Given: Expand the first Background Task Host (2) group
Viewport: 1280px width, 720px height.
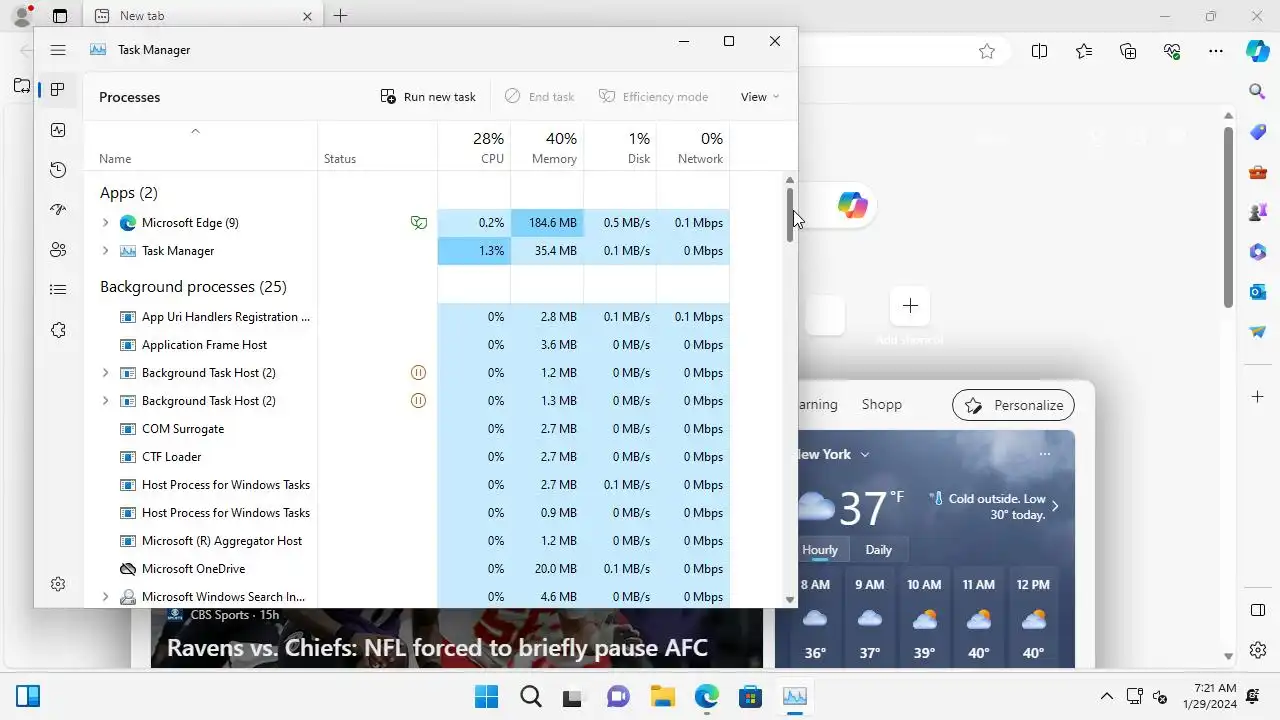Looking at the screenshot, I should click(x=105, y=373).
